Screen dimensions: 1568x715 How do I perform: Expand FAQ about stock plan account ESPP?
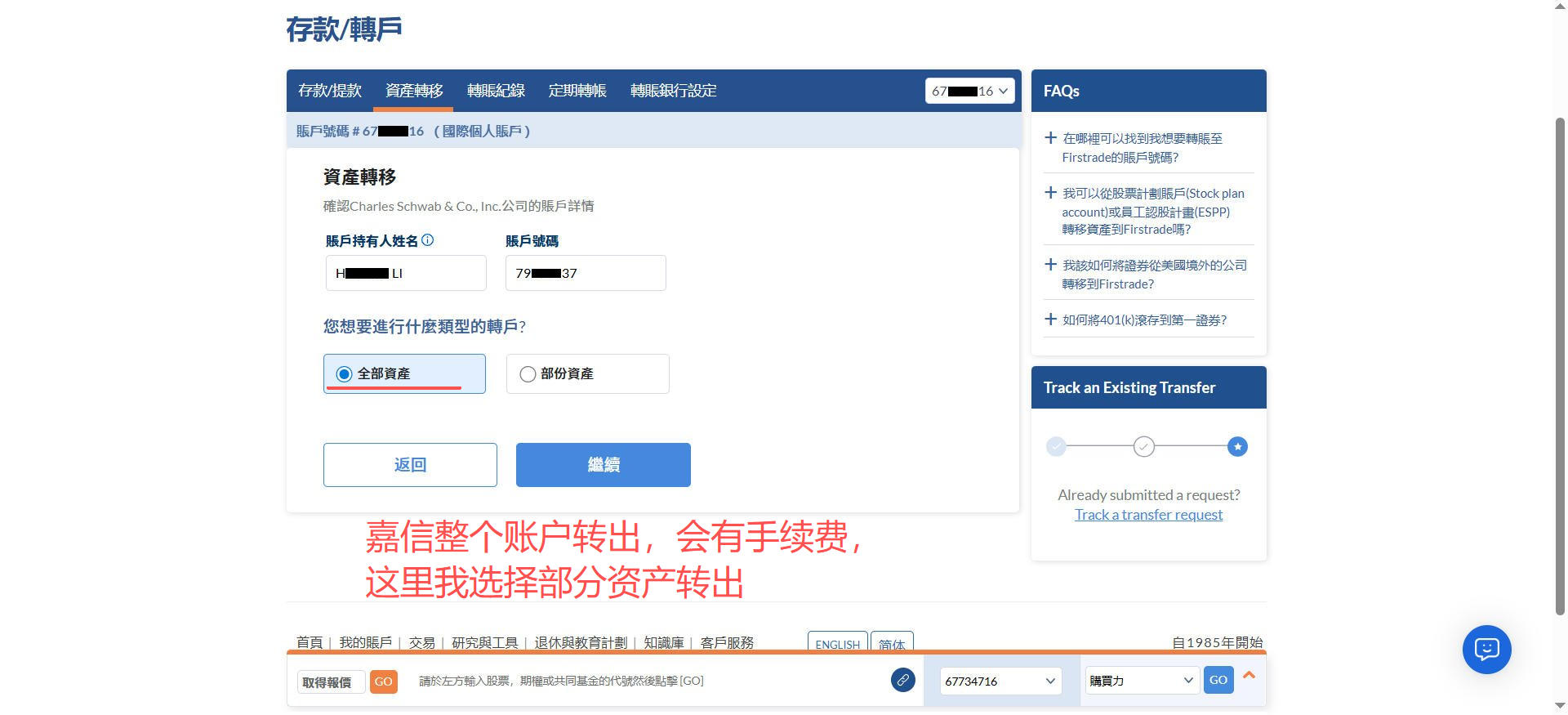[x=1051, y=194]
